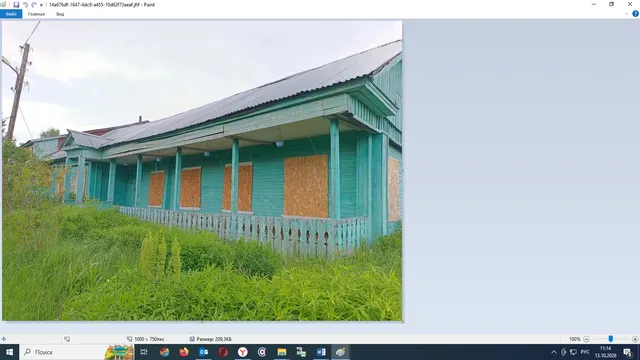640x360 pixels.
Task: Open Word from the taskbar
Action: click(x=321, y=352)
